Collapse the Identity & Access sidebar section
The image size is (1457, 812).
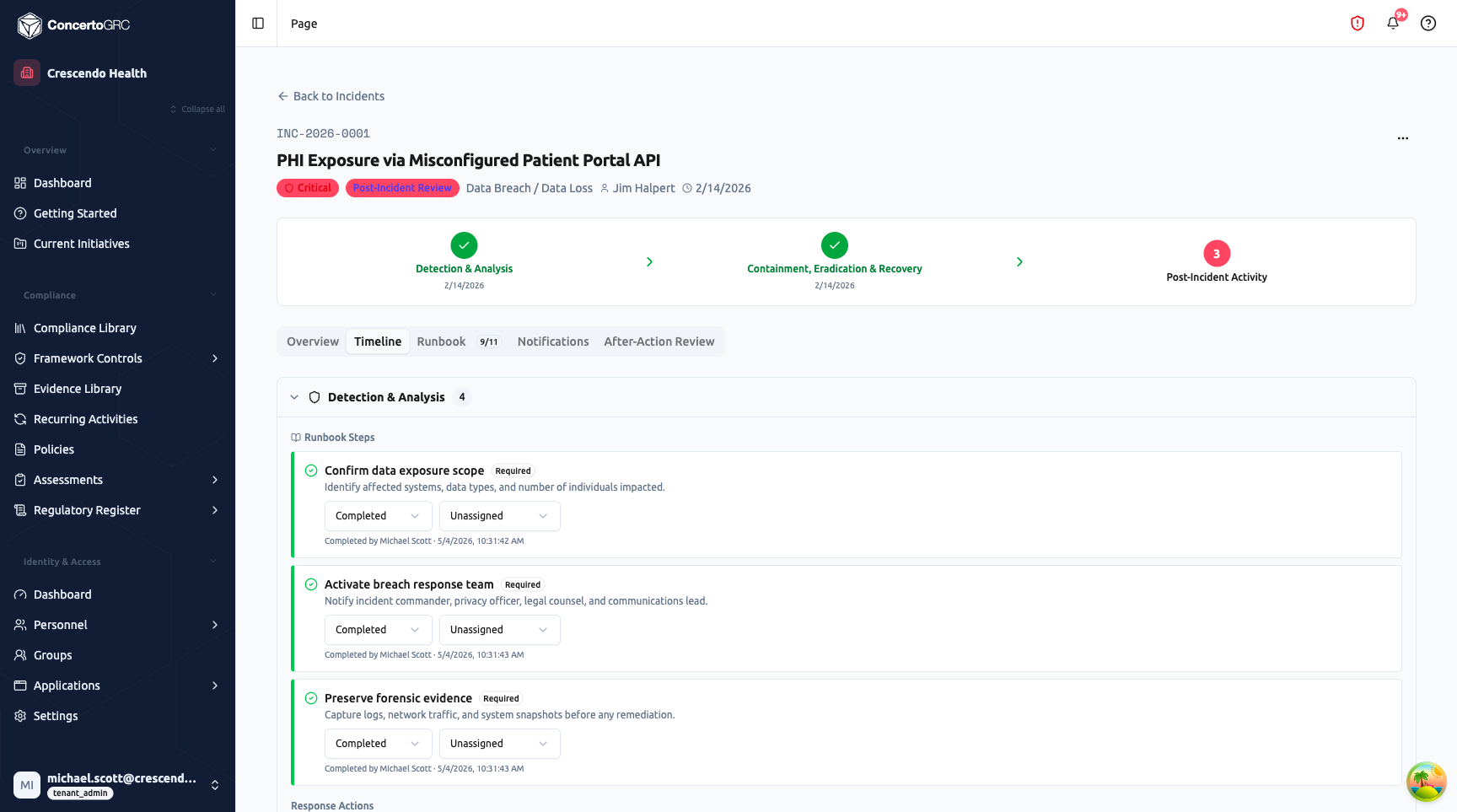point(213,562)
